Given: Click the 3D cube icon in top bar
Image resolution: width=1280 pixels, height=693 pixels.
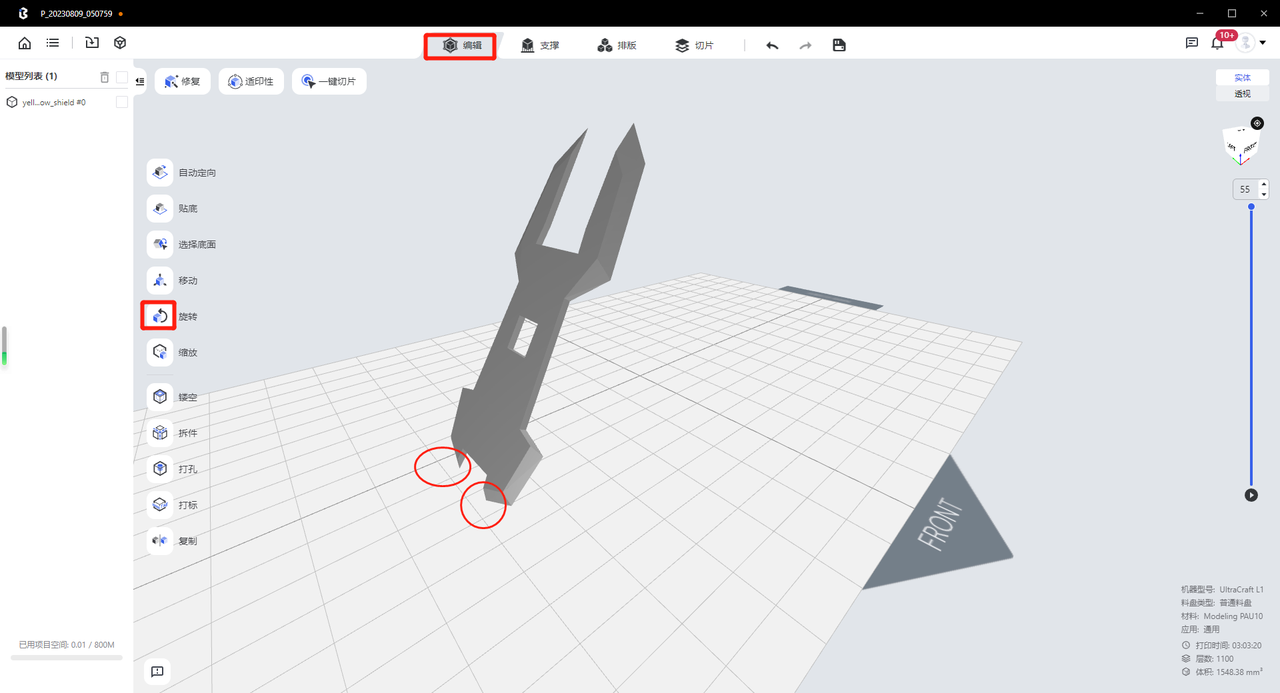Looking at the screenshot, I should (120, 43).
